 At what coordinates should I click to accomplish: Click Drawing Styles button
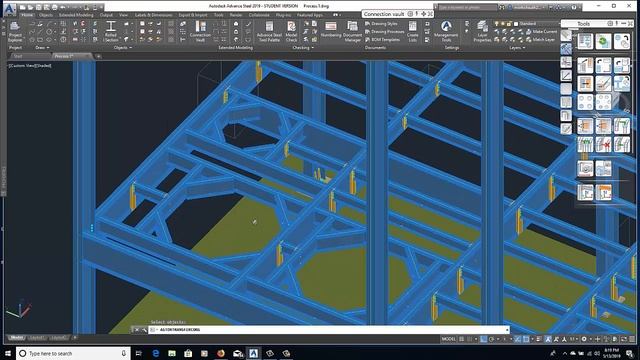(x=381, y=24)
